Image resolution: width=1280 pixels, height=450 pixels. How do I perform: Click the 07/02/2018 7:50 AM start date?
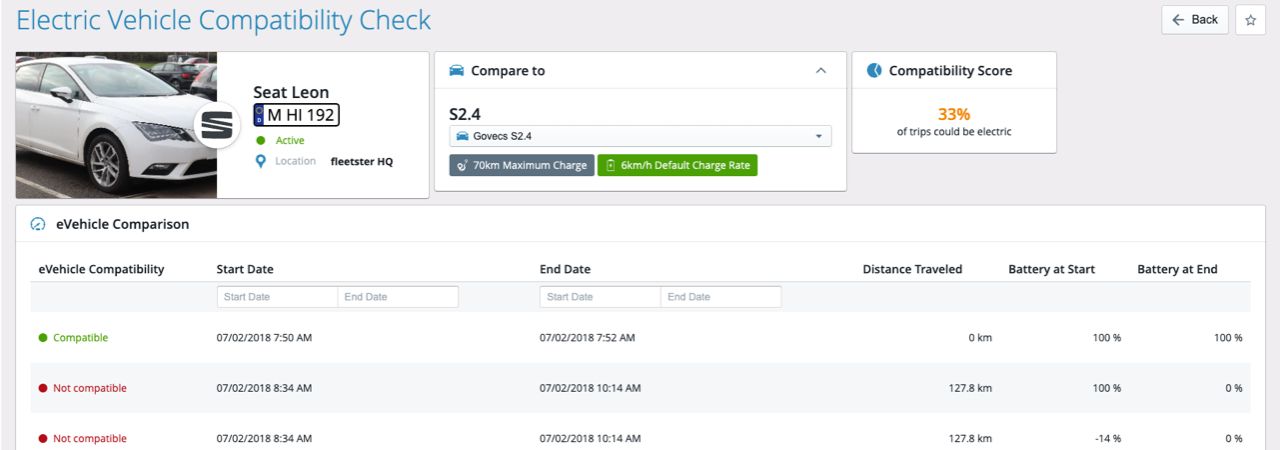click(x=264, y=338)
